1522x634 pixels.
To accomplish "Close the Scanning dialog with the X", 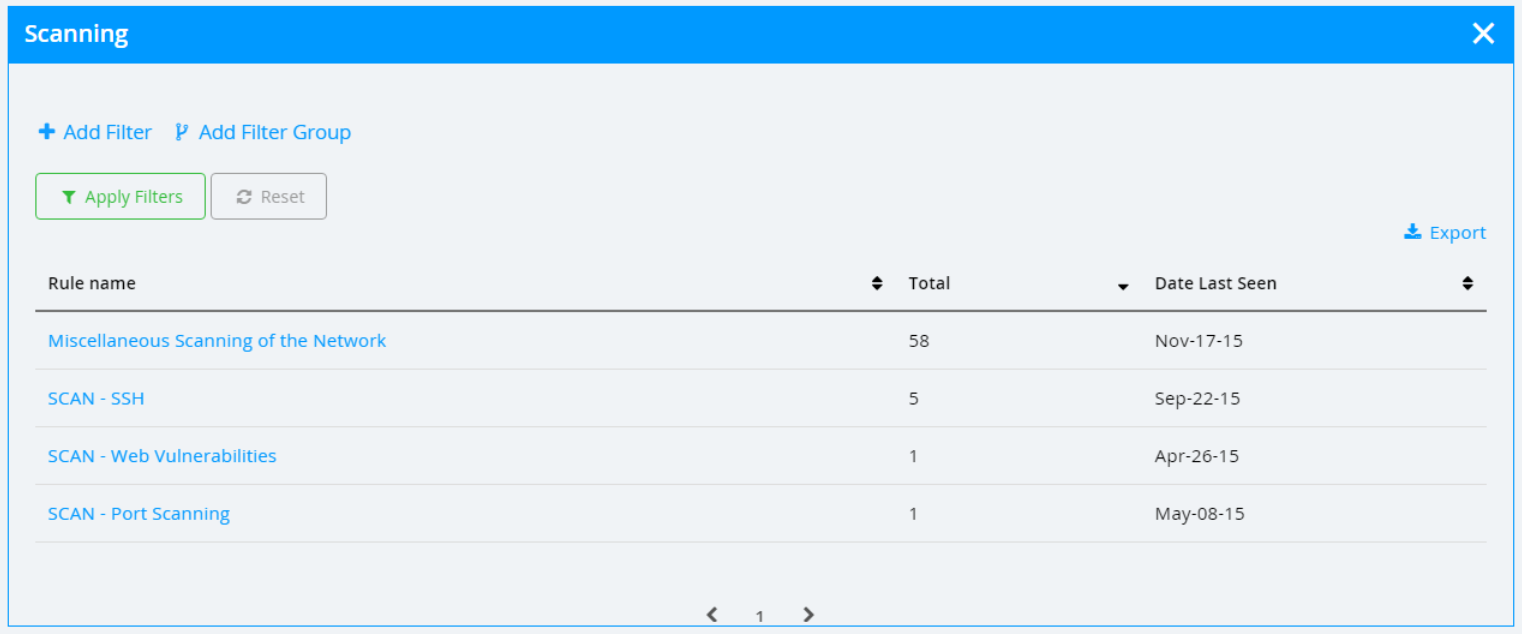I will (x=1483, y=34).
